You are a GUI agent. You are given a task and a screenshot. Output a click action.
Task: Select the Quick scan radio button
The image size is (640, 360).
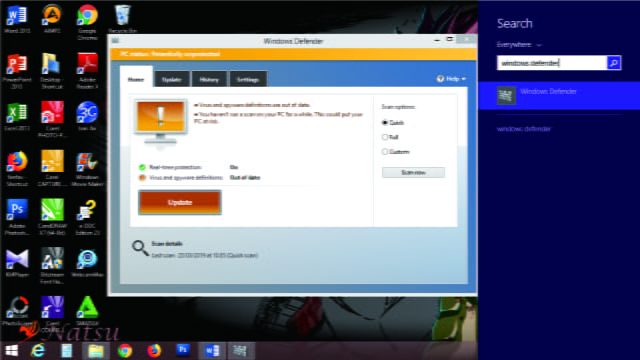[x=384, y=122]
